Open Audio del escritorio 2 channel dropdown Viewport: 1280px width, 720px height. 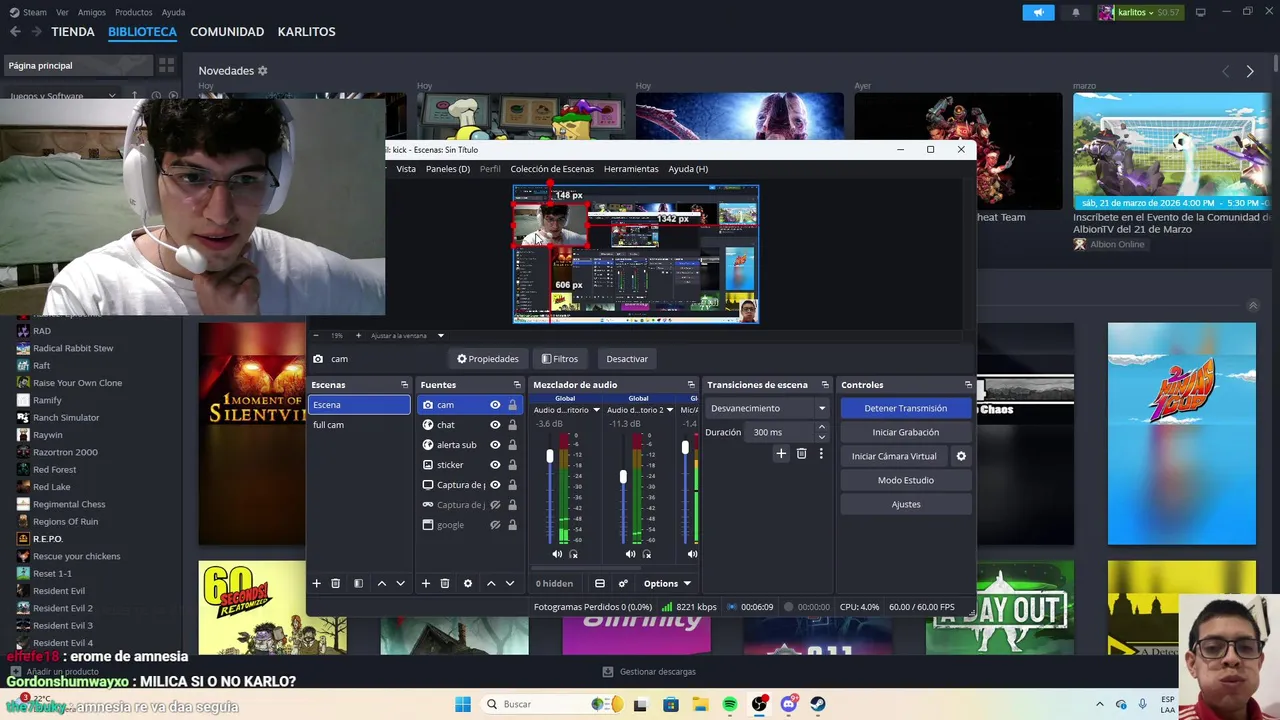(670, 410)
